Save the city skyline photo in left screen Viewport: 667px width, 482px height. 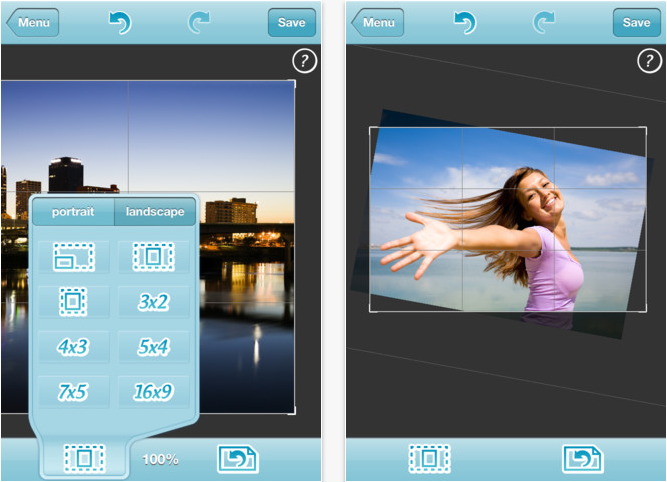click(292, 22)
